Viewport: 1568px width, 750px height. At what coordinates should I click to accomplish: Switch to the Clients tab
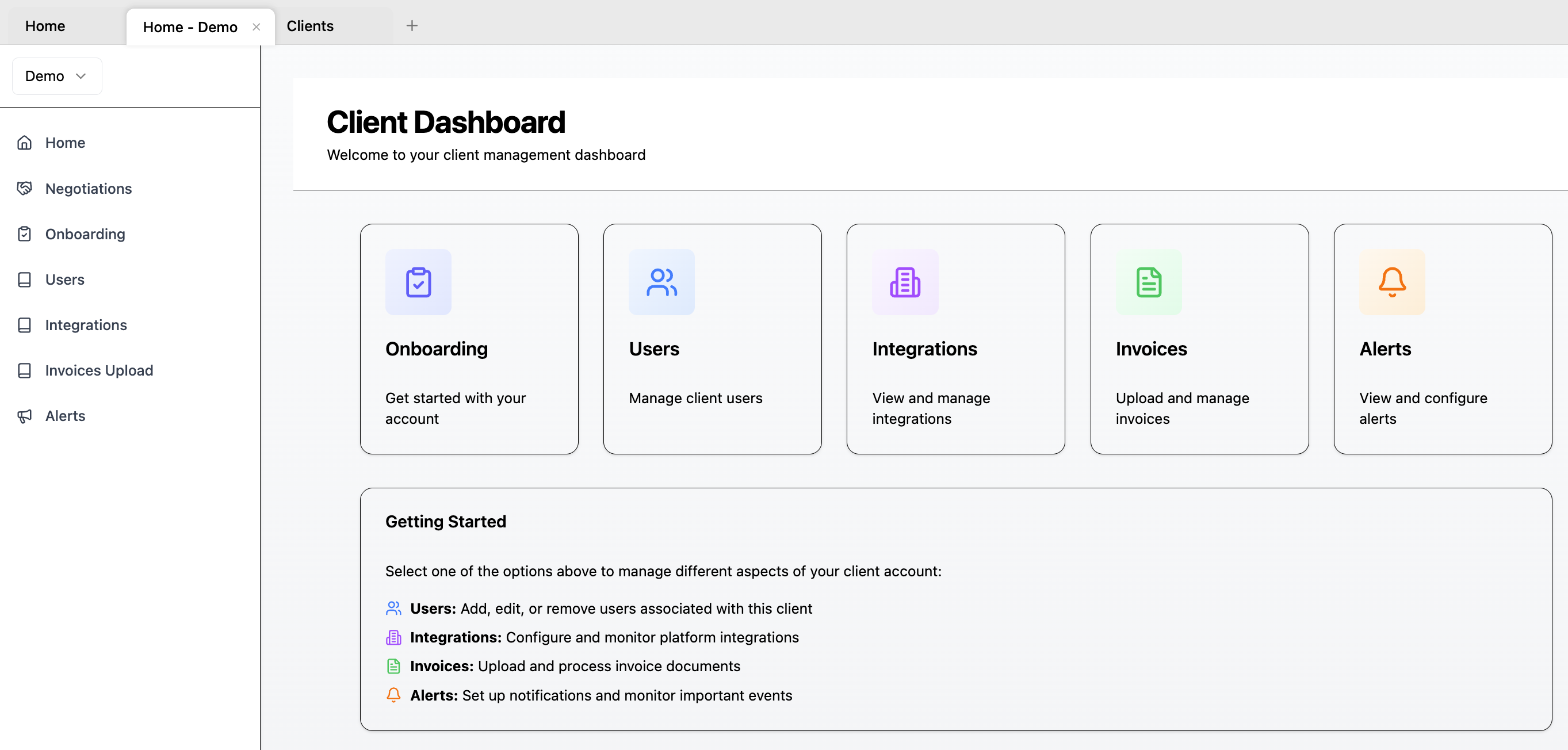(310, 26)
